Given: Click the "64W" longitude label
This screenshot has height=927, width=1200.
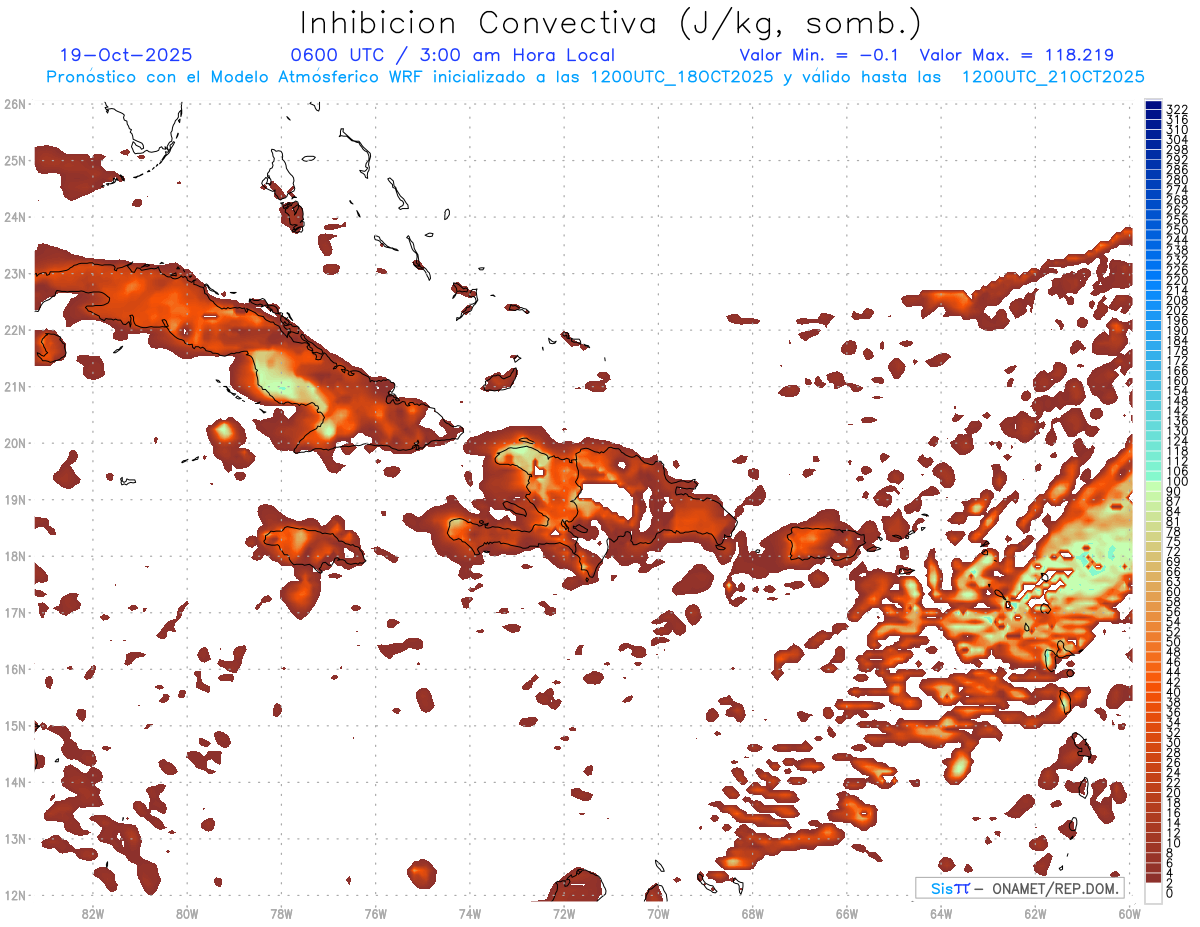Looking at the screenshot, I should pos(941,913).
